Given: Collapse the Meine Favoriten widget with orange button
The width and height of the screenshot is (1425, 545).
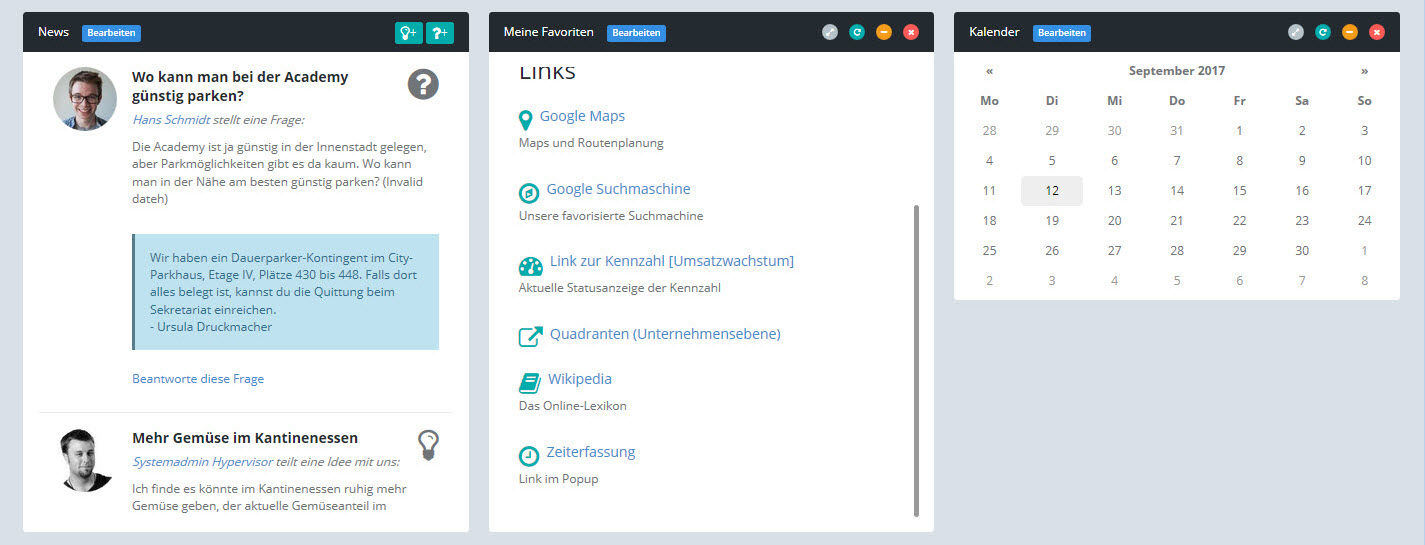Looking at the screenshot, I should [x=883, y=32].
